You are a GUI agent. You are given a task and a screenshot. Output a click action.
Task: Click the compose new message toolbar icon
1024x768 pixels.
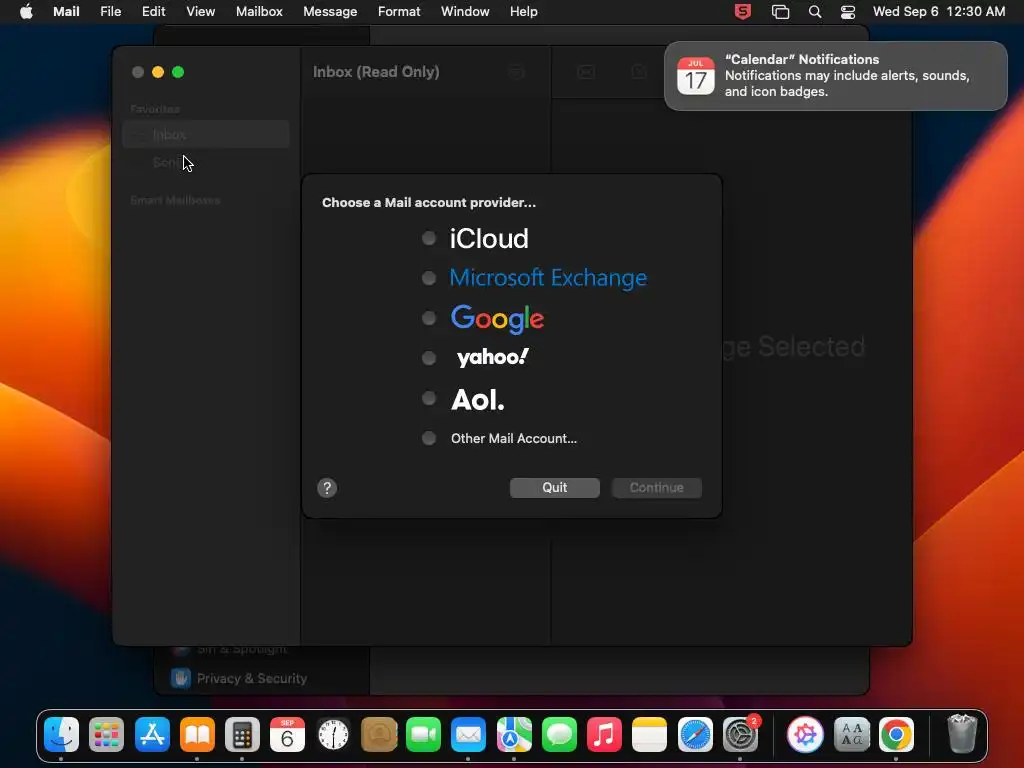639,72
